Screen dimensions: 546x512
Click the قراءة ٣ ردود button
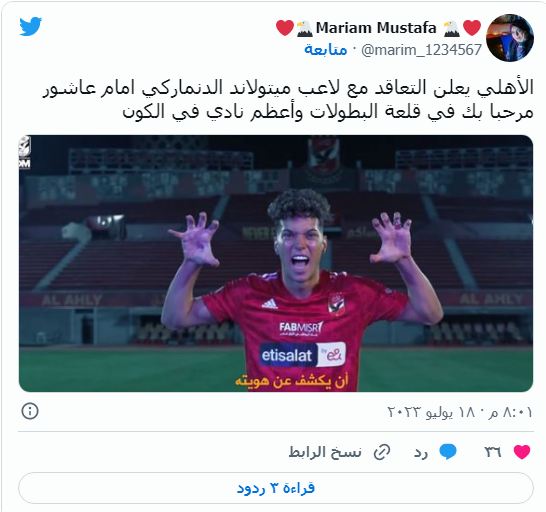tap(276, 488)
